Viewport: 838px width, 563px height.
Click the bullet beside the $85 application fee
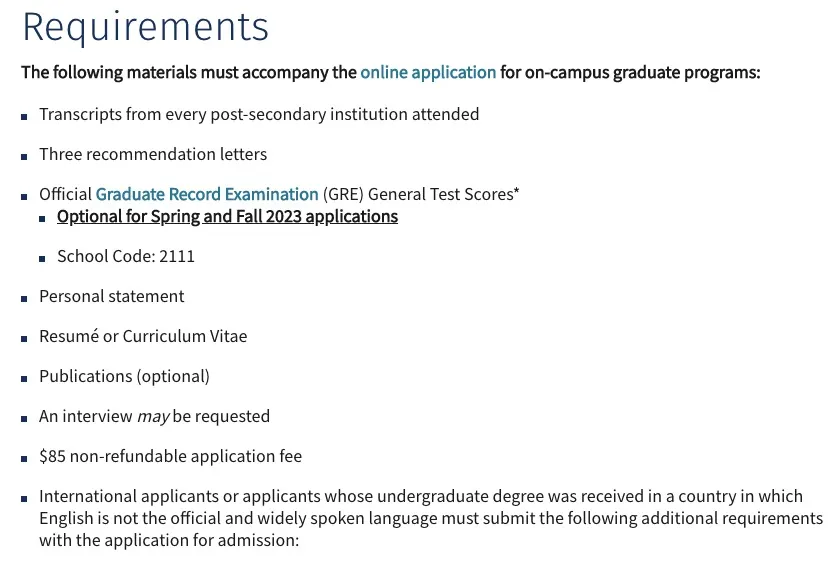[x=24, y=458]
